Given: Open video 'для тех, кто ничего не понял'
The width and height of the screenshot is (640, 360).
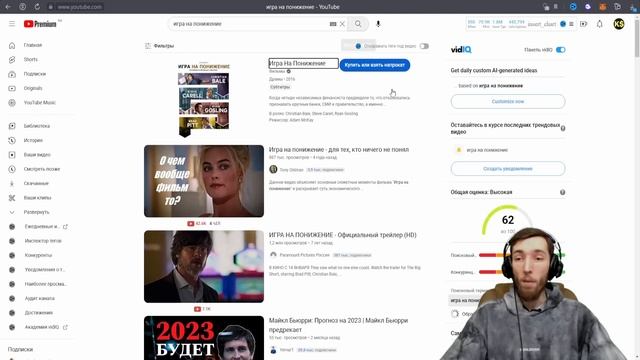Looking at the screenshot, I should point(338,149).
